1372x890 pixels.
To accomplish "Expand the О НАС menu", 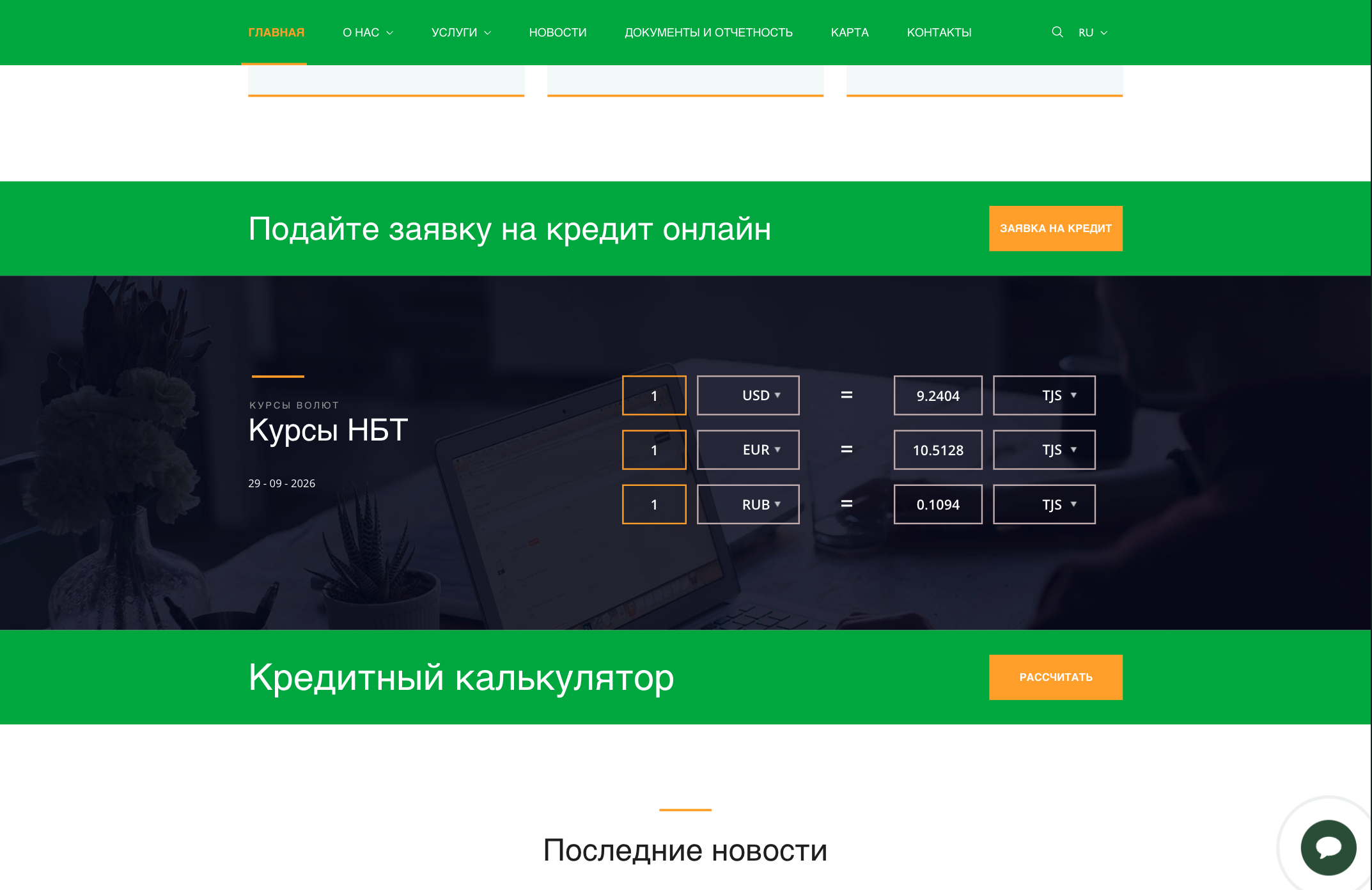I will 368,33.
